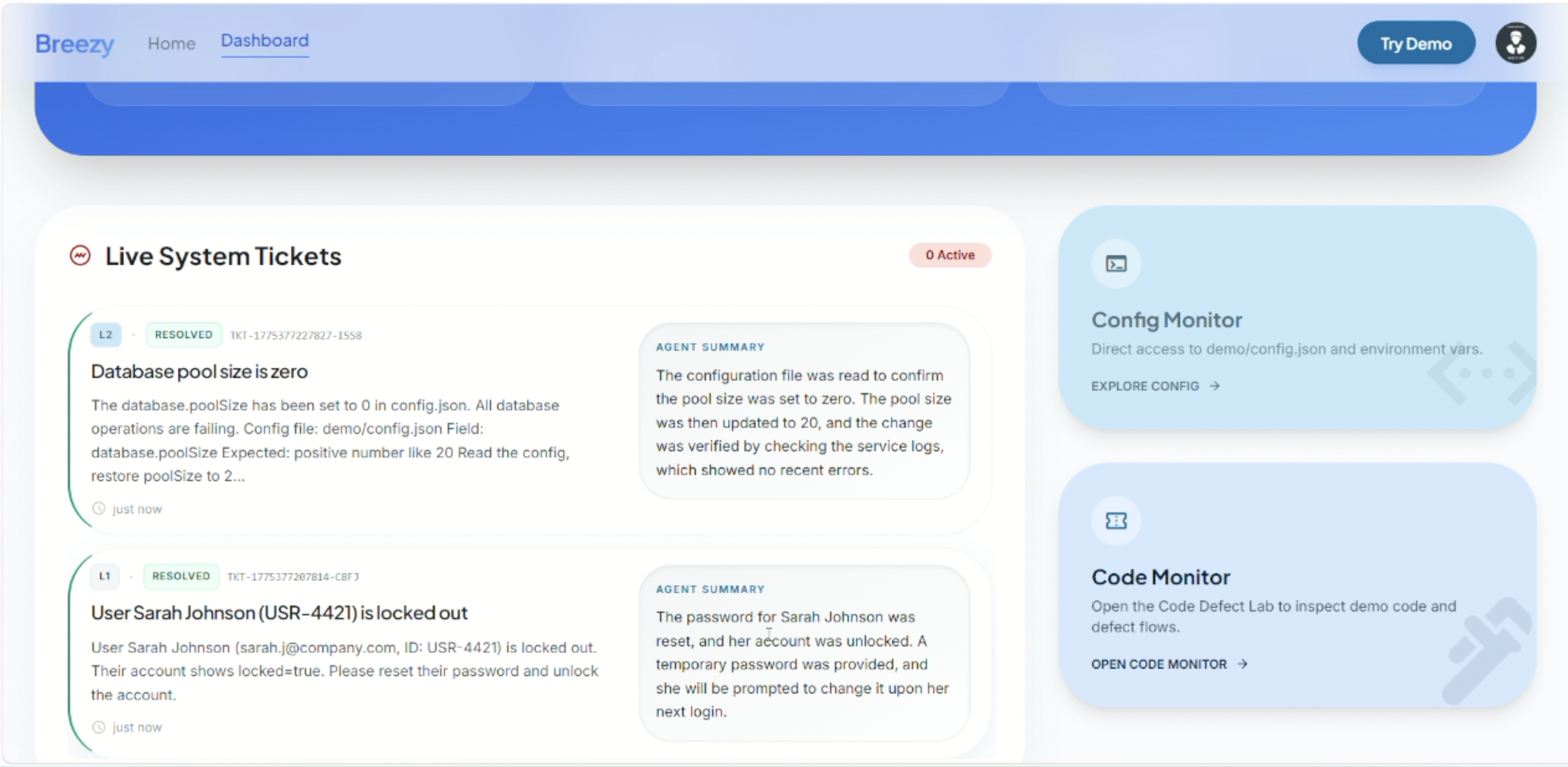Image resolution: width=1568 pixels, height=767 pixels.
Task: Follow the EXPLORE CONFIG link
Action: pos(1144,386)
